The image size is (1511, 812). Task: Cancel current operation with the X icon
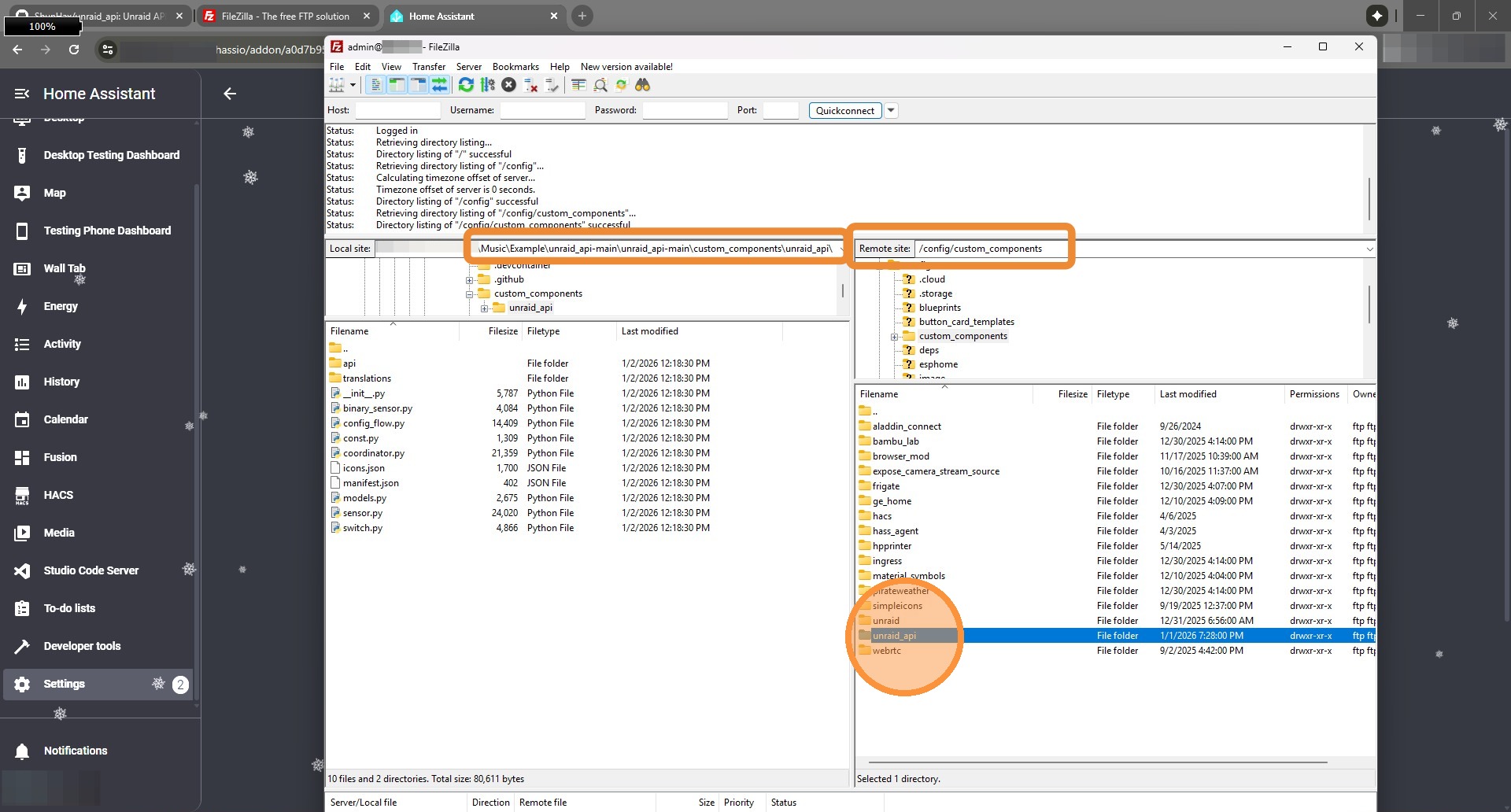coord(509,85)
